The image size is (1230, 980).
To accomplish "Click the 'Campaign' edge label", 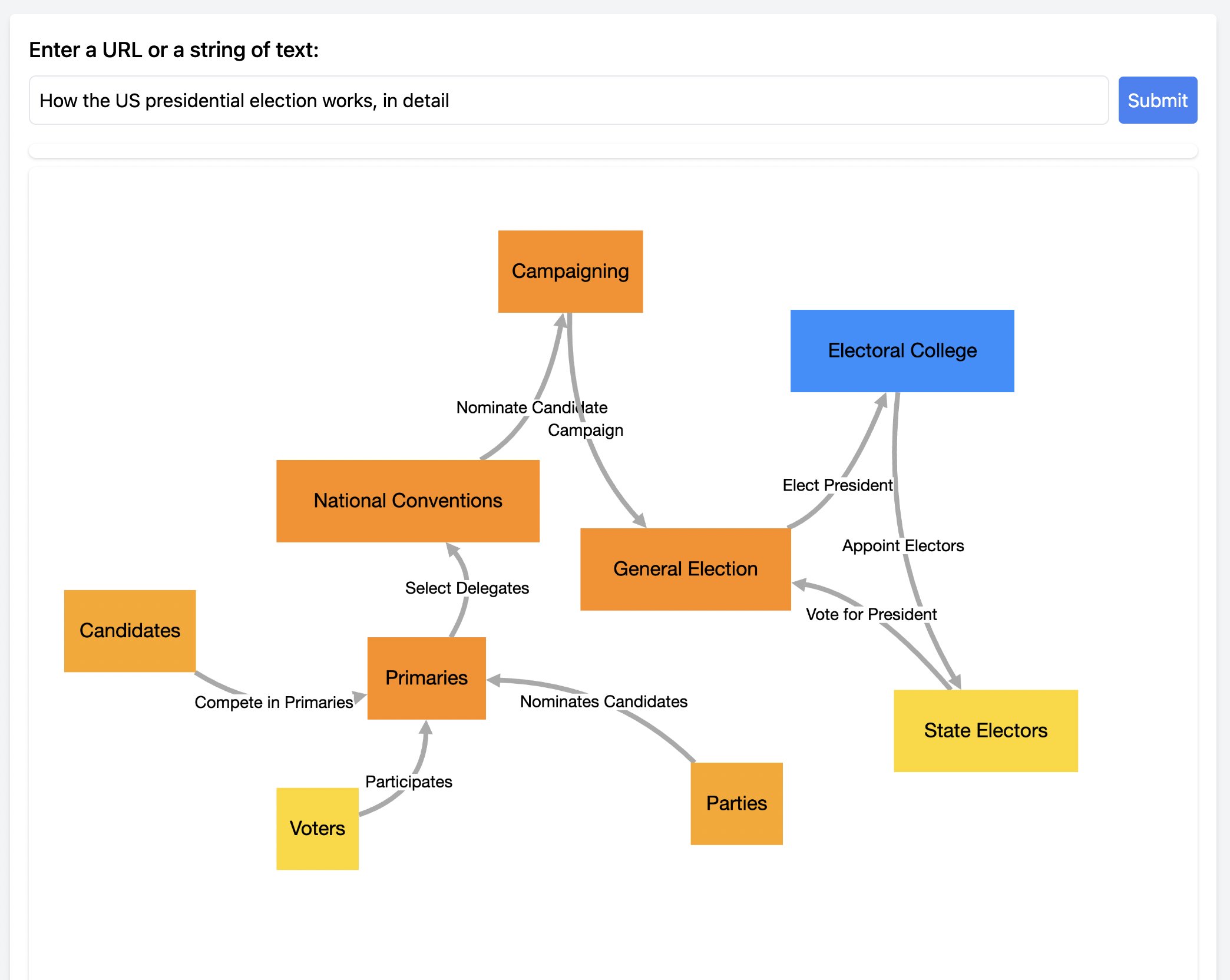I will pyautogui.click(x=586, y=429).
